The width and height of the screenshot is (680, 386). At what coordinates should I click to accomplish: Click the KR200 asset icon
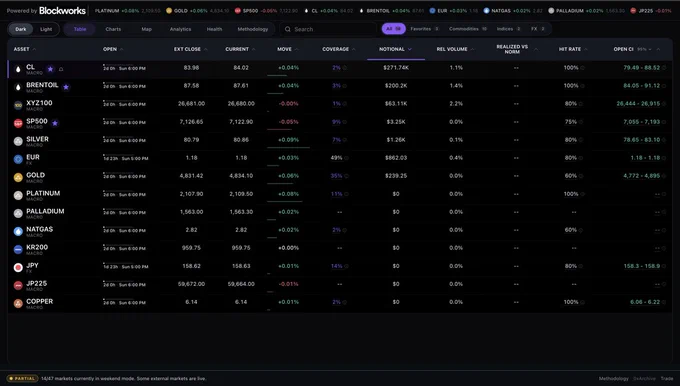click(18, 249)
